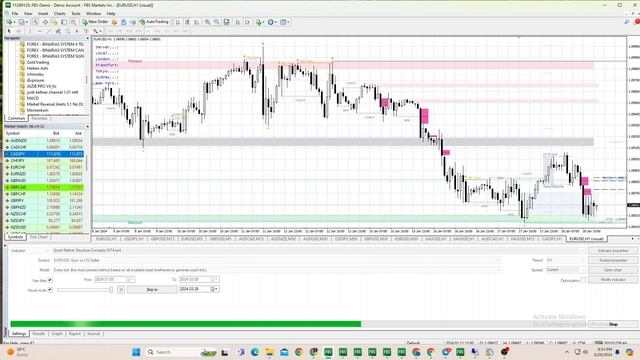Open the indicators list dropdown in toolbar
640x360 pixels.
[259, 22]
